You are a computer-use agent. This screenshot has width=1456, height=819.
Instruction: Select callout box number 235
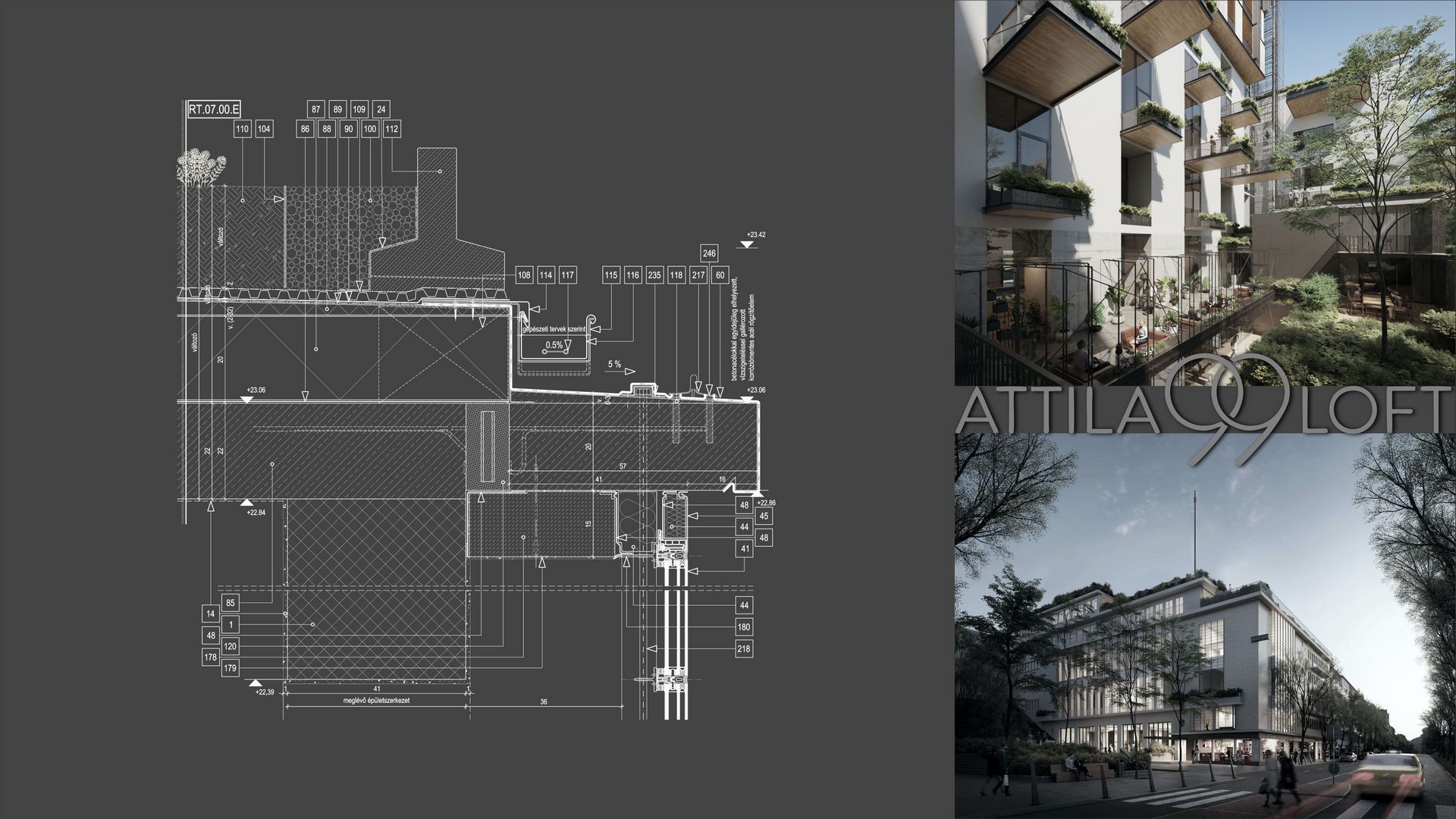[x=654, y=275]
